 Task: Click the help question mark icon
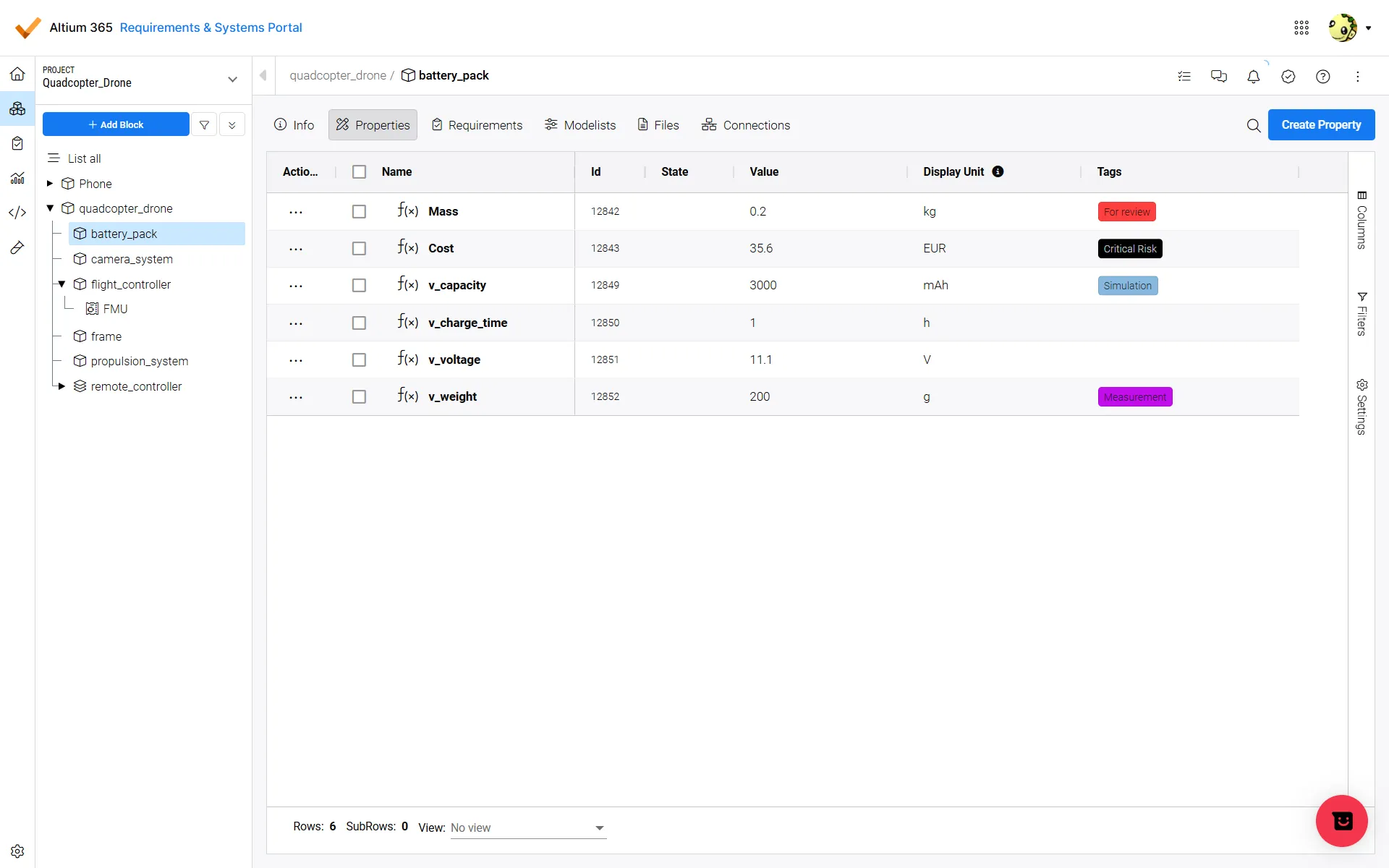[x=1322, y=77]
